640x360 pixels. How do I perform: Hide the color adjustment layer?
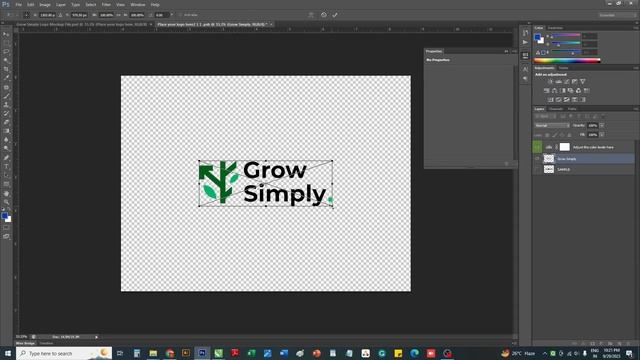[x=537, y=147]
